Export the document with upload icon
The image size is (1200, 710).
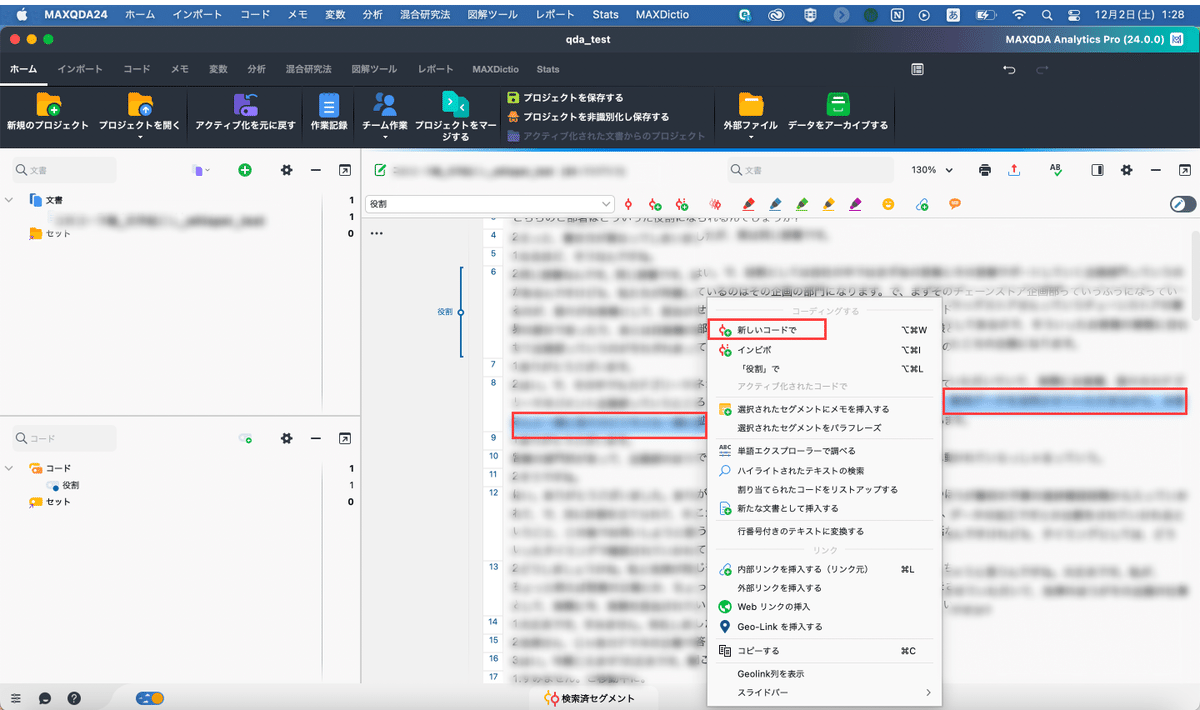click(1014, 170)
